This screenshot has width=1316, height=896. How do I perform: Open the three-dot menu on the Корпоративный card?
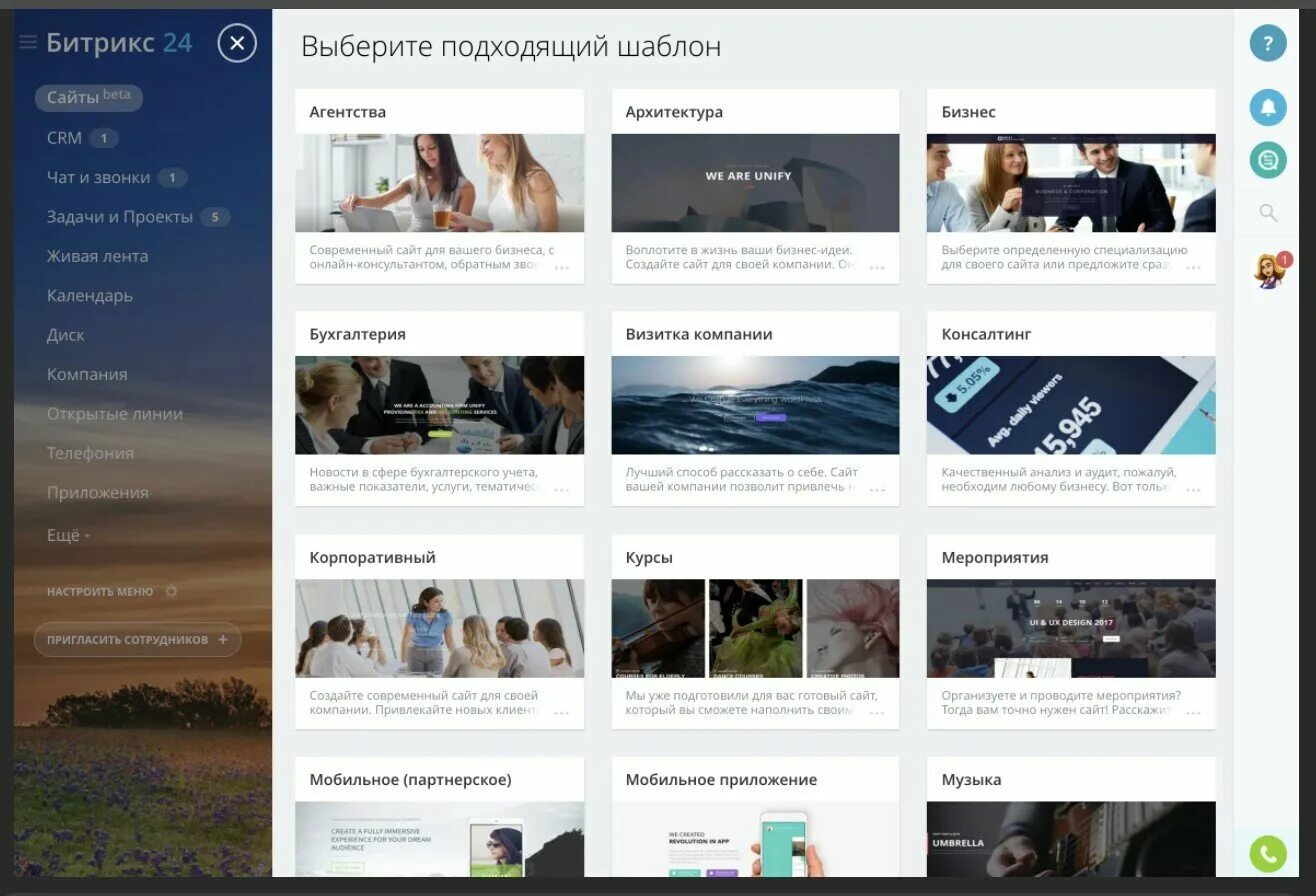pos(562,713)
